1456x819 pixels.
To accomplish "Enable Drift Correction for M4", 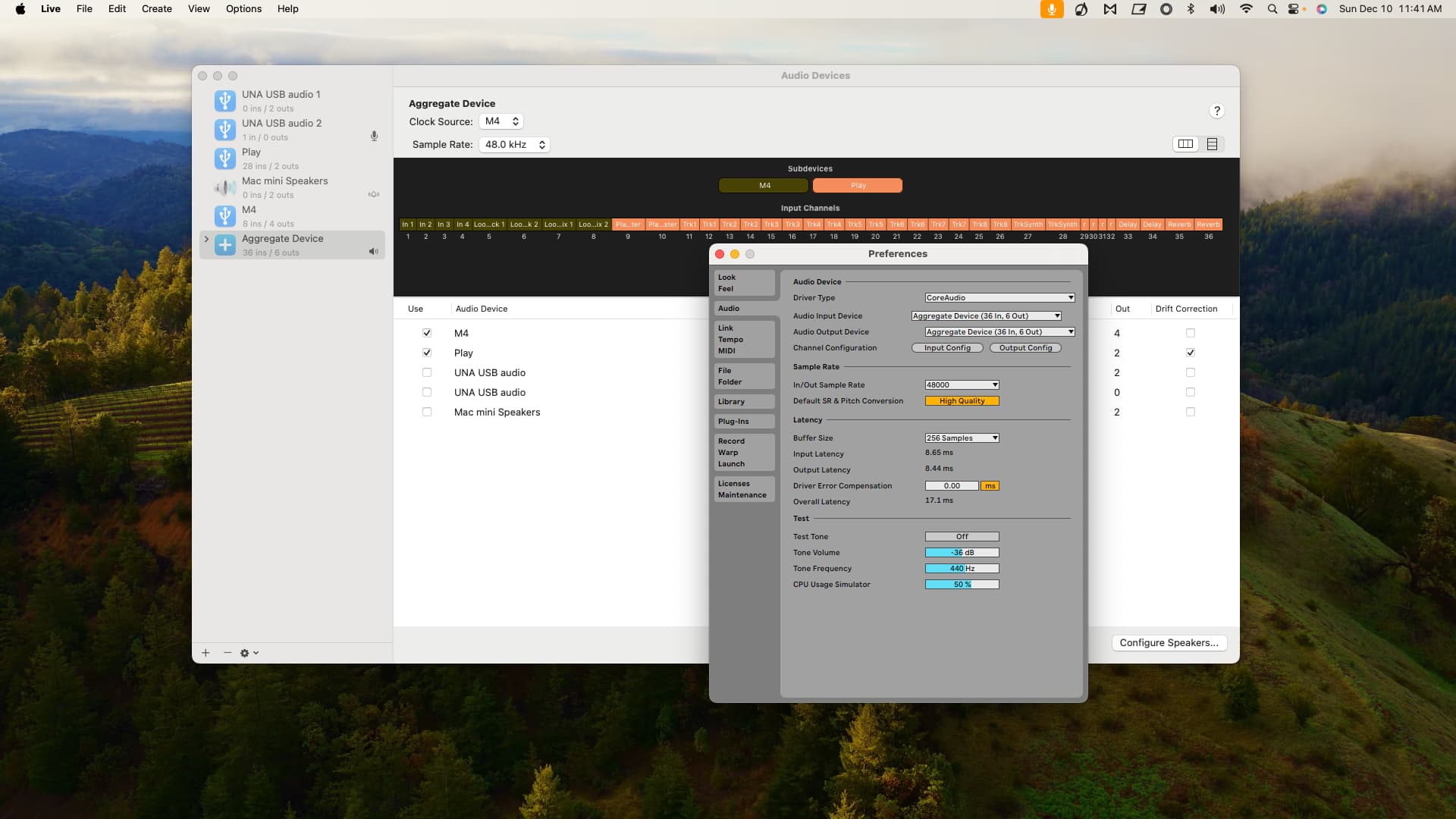I will click(x=1191, y=333).
